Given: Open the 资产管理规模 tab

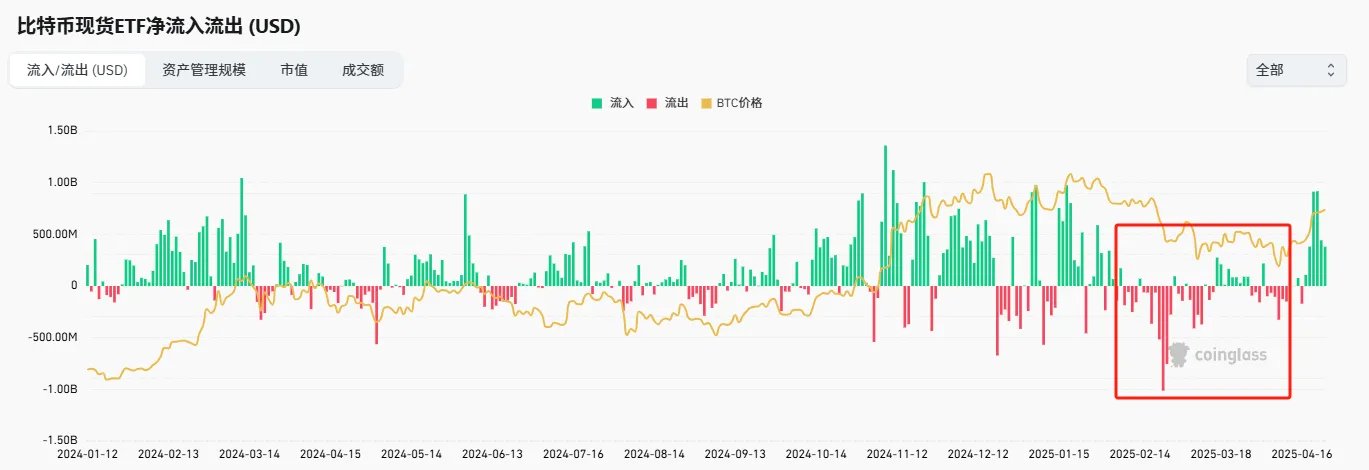Looking at the screenshot, I should pyautogui.click(x=204, y=70).
